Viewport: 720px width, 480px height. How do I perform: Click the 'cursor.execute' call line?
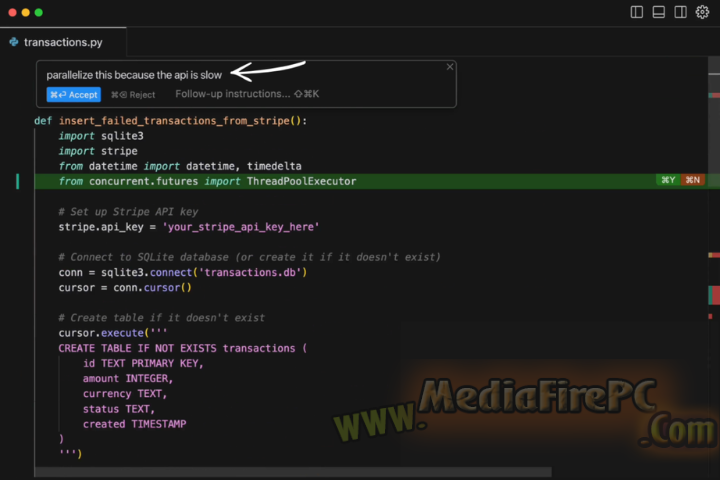point(112,333)
